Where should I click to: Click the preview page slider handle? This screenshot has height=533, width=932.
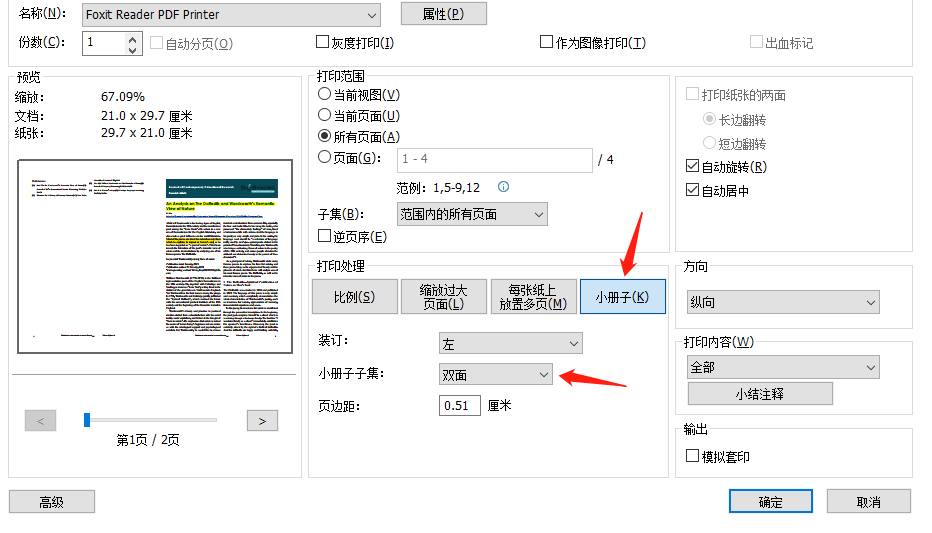(87, 420)
